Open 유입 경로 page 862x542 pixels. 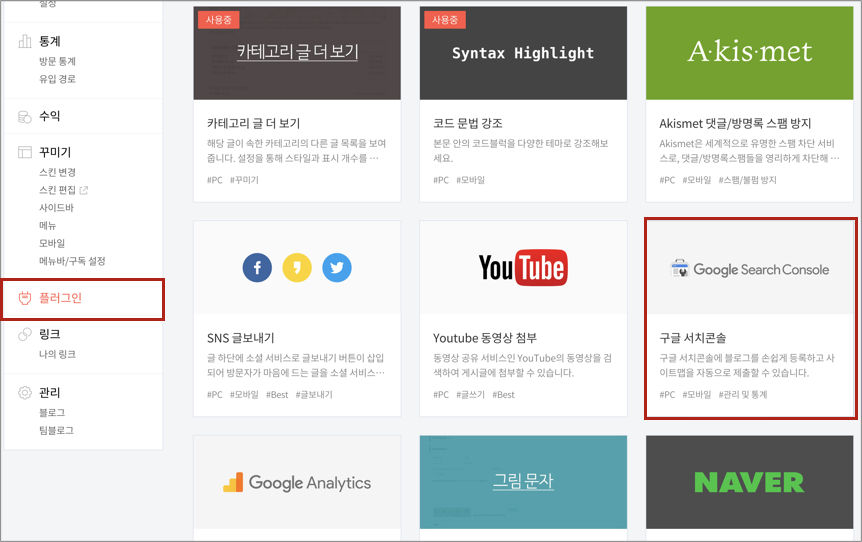pyautogui.click(x=57, y=79)
